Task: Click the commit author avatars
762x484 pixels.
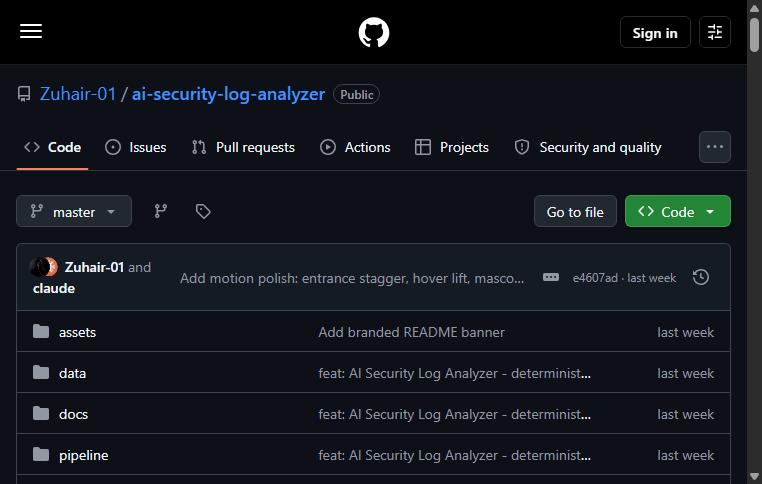Action: pyautogui.click(x=43, y=267)
